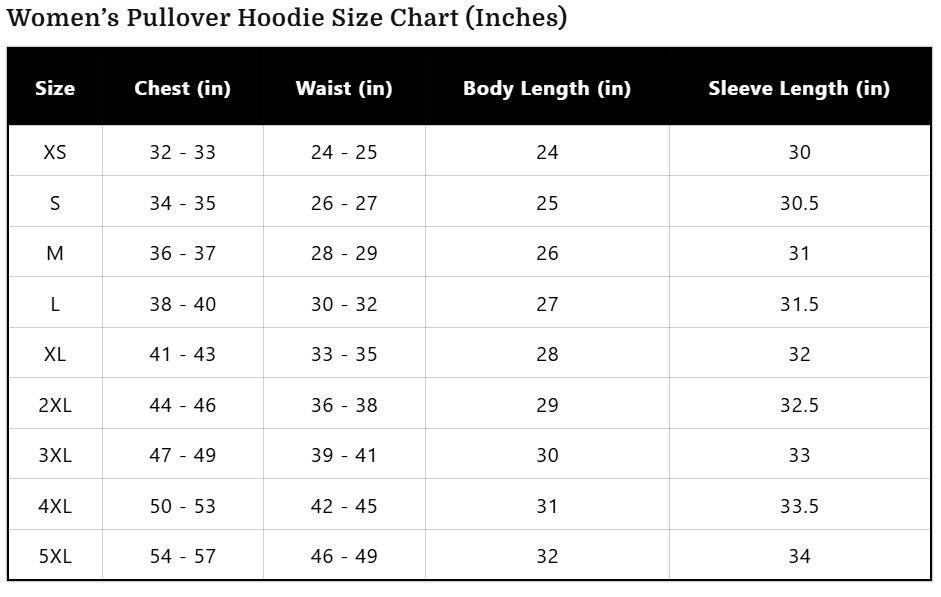Click the chest value 38 - 40

[x=183, y=304]
